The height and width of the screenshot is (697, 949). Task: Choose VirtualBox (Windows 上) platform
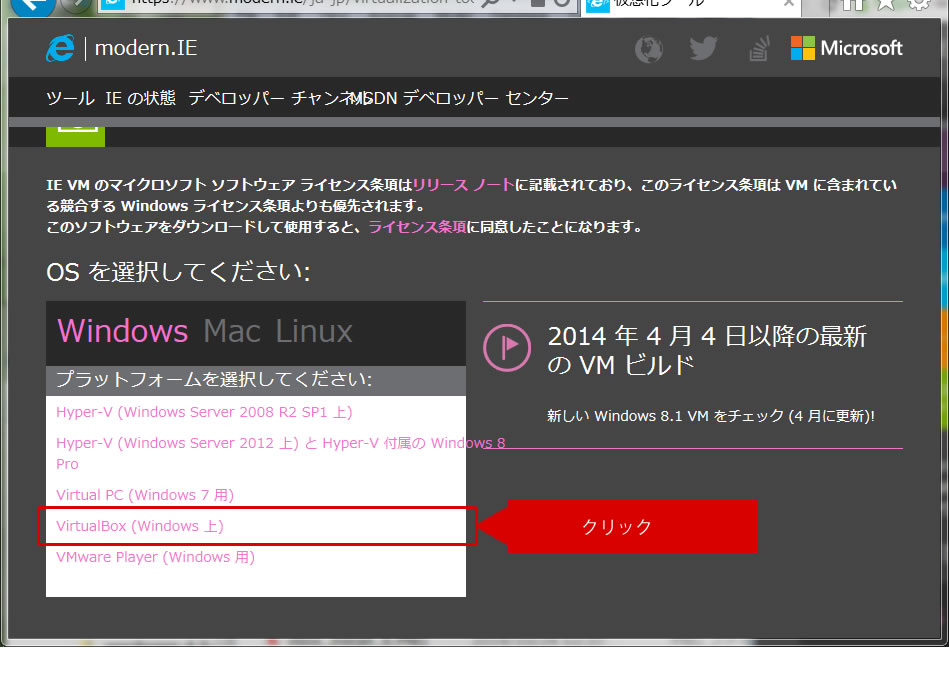[140, 526]
